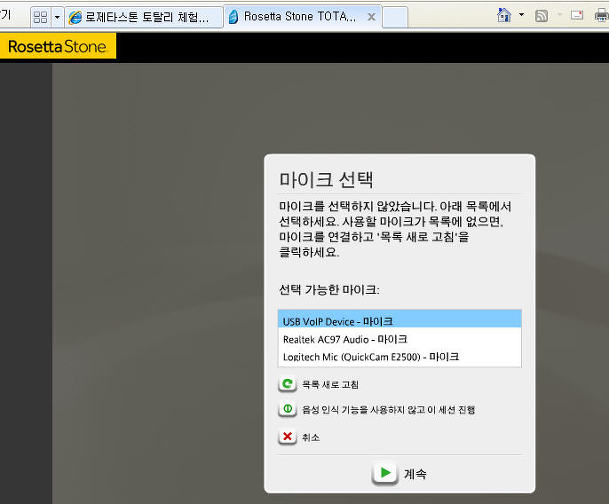Click the red X cancel icon
Viewport: 609px width, 504px height.
tap(287, 437)
